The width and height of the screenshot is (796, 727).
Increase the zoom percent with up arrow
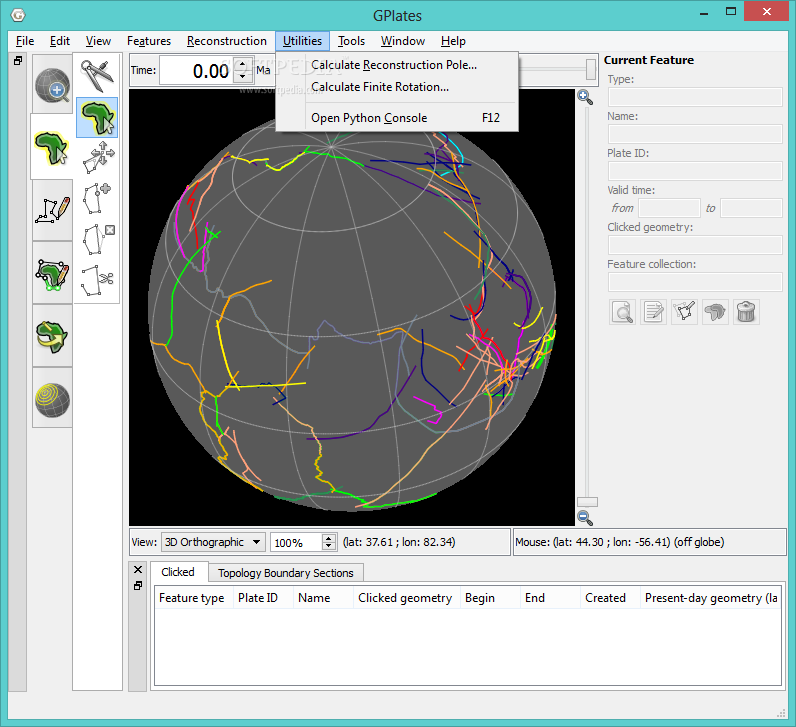[329, 538]
